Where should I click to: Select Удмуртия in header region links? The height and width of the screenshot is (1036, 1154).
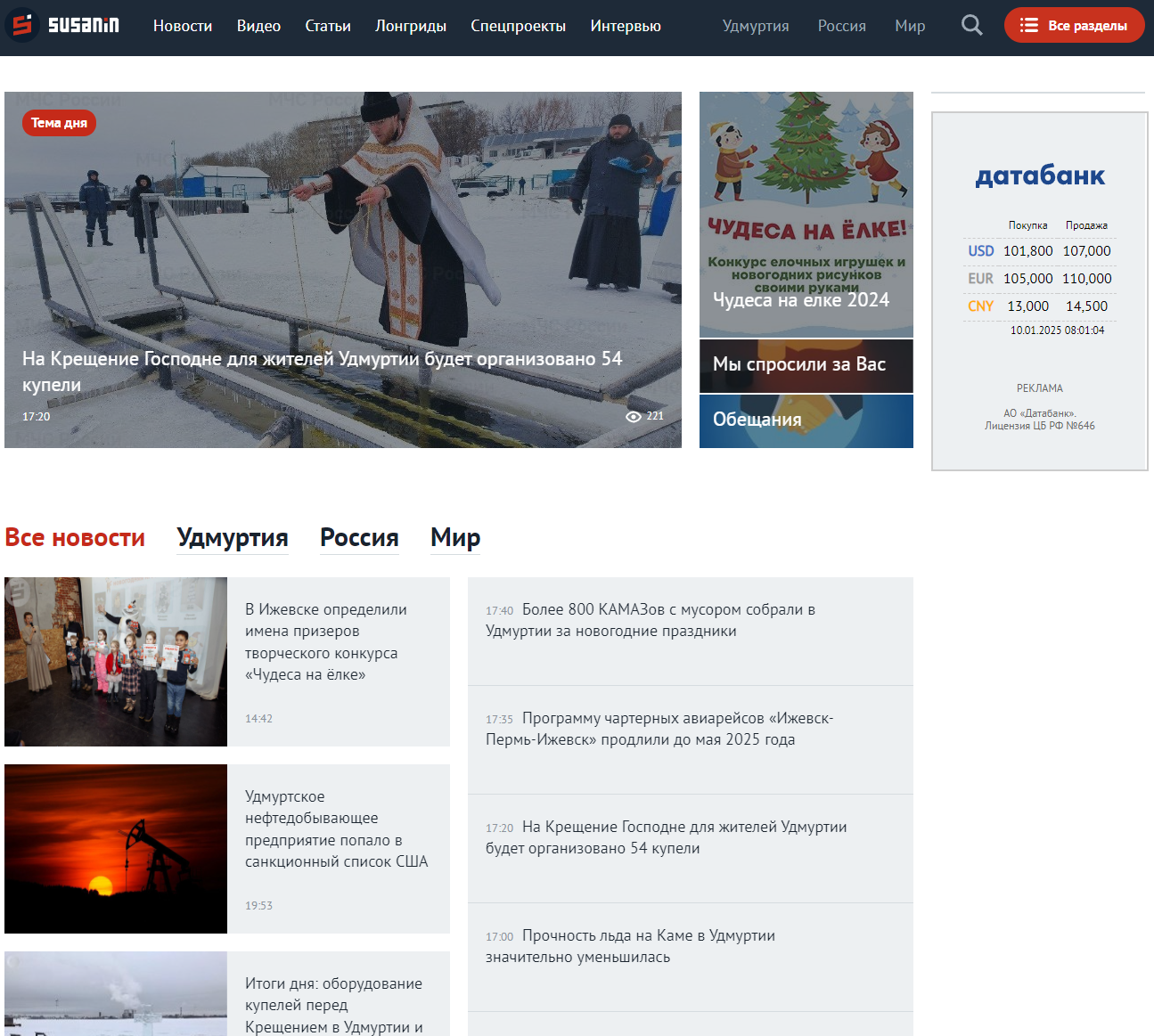click(756, 26)
